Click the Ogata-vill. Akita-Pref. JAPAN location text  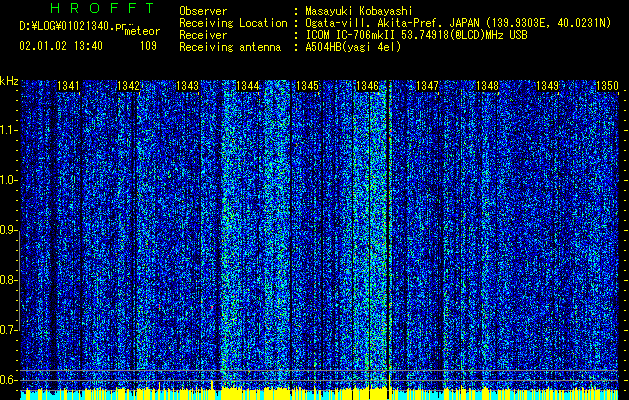[458, 23]
